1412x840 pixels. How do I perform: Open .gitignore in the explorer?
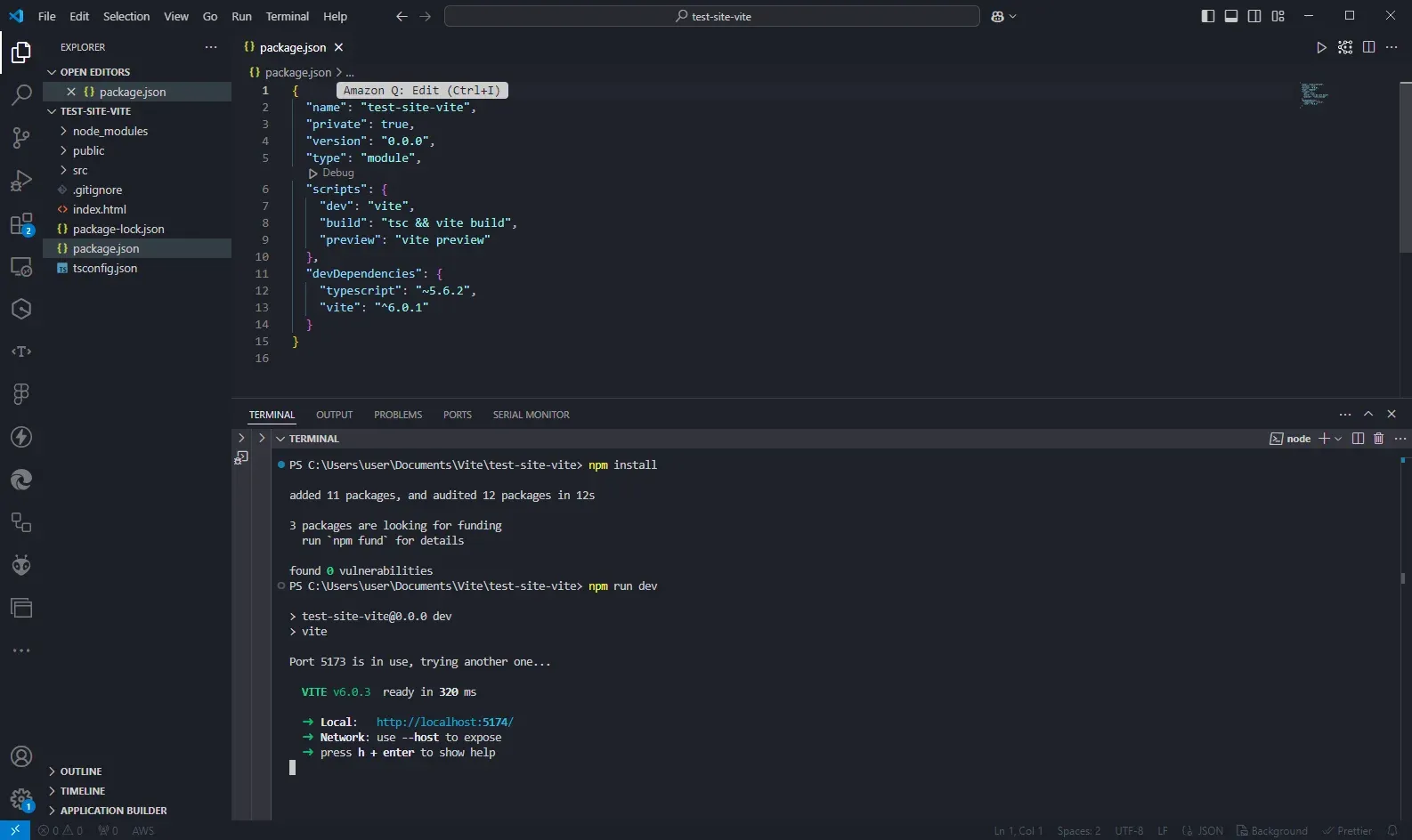pyautogui.click(x=98, y=190)
